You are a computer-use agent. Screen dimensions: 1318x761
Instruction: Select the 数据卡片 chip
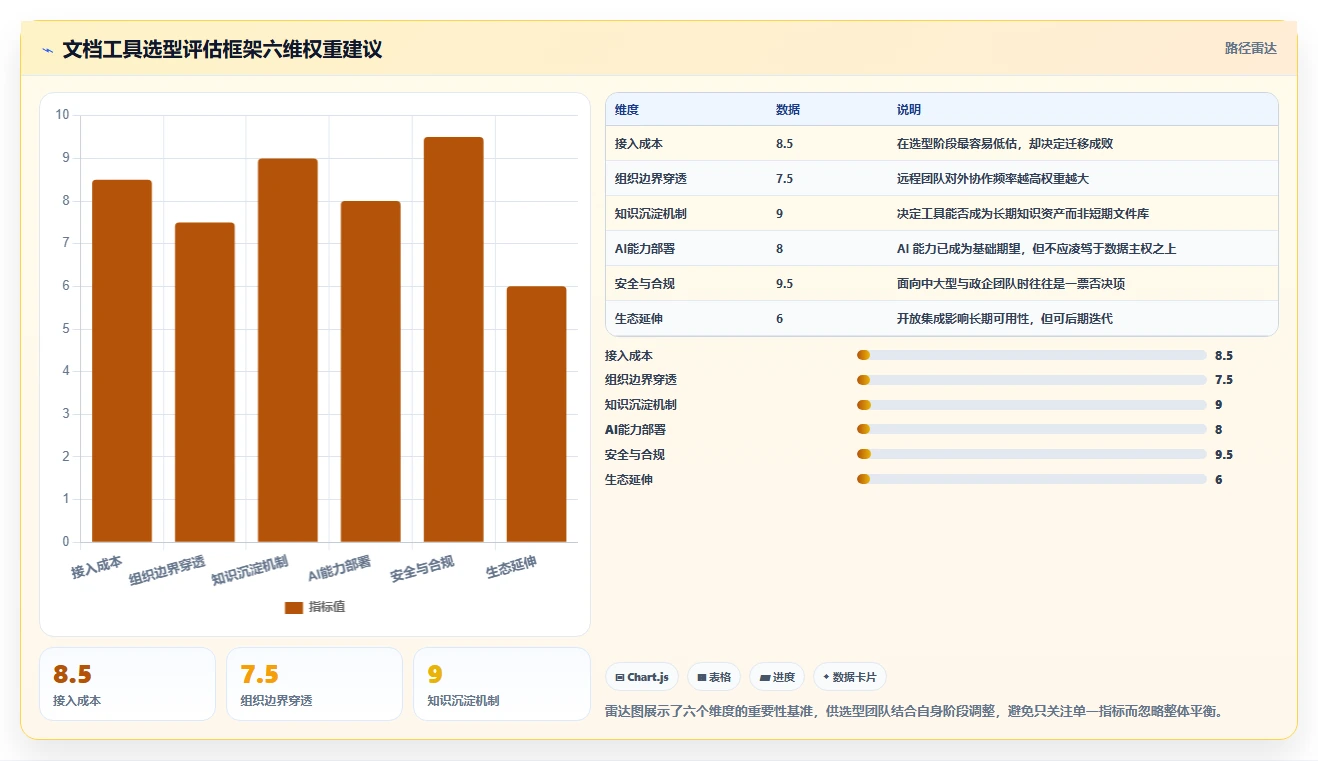pos(850,677)
